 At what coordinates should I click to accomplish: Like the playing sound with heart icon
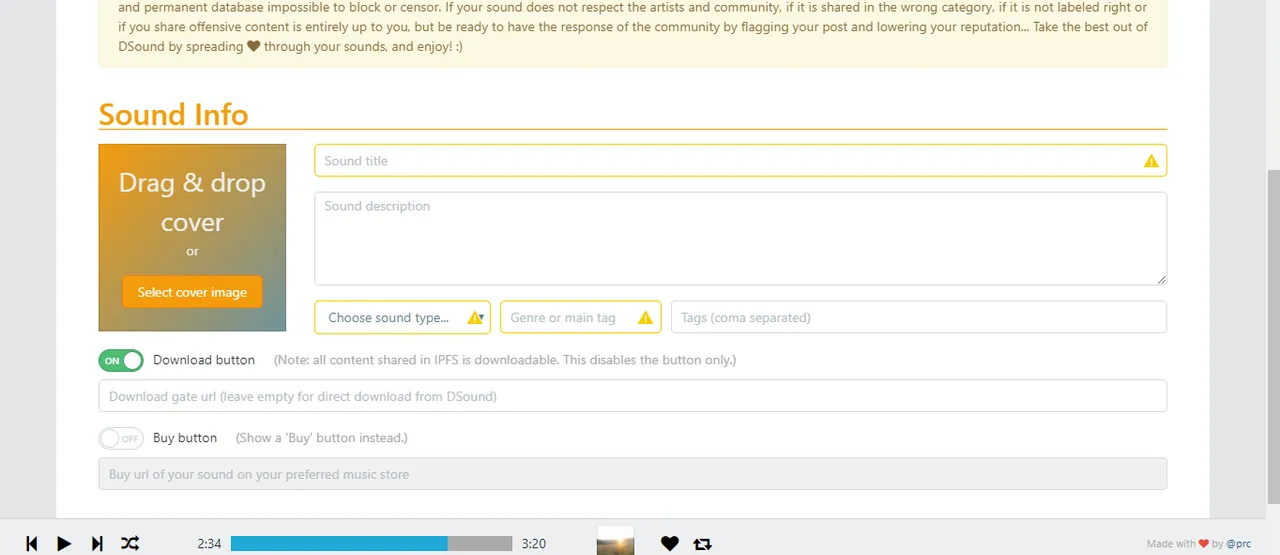[x=670, y=543]
